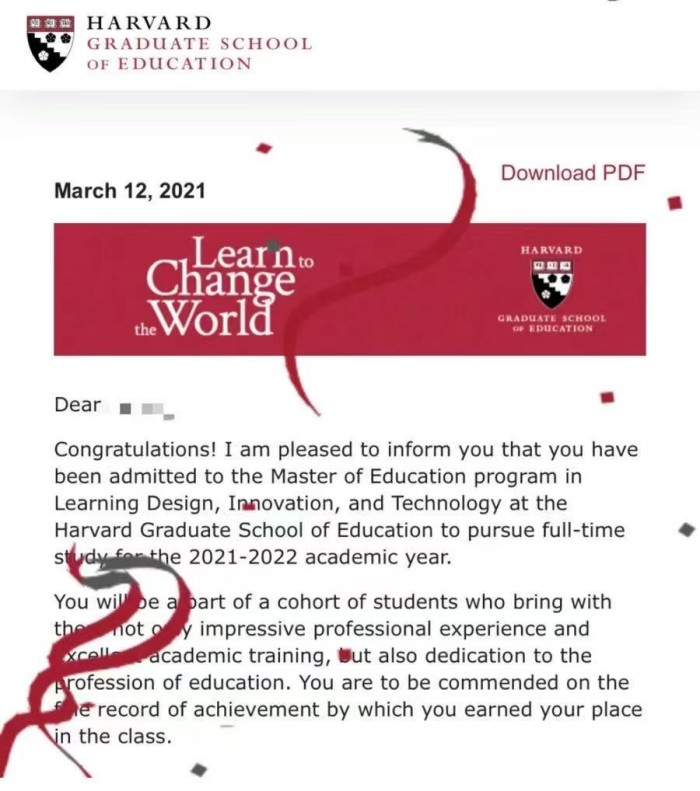Click the blurred recipient name after Dear

tap(146, 407)
